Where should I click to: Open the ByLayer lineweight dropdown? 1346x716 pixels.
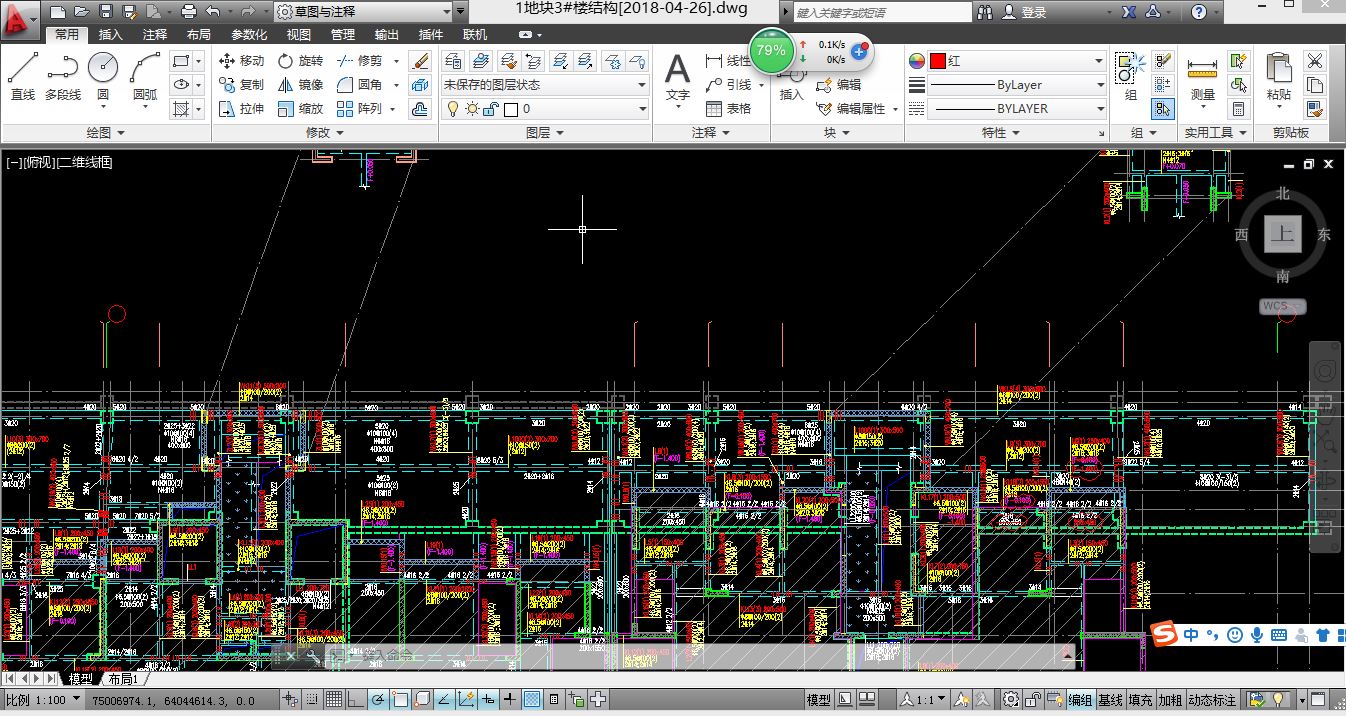coord(1017,85)
